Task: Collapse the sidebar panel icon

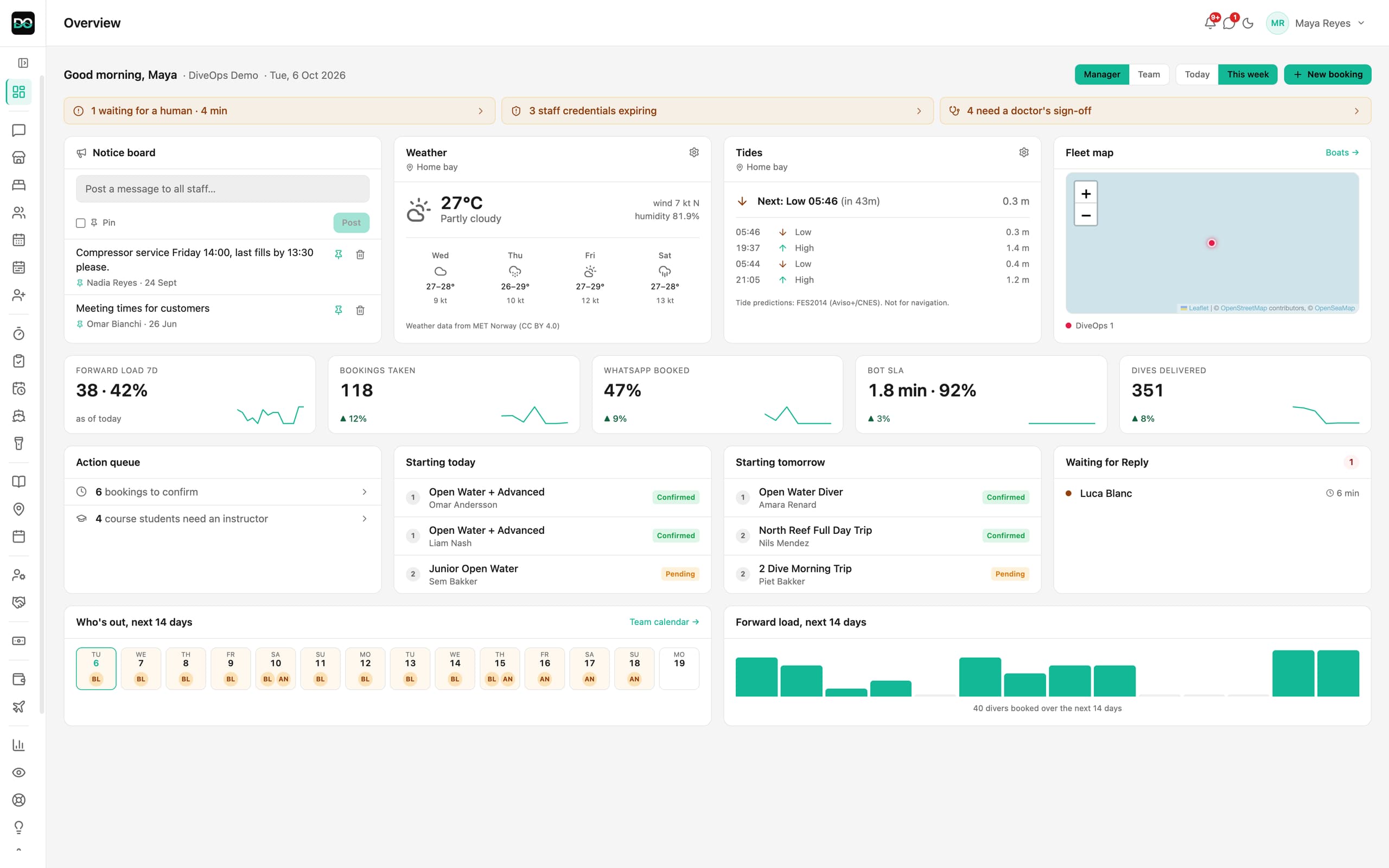Action: (x=23, y=62)
